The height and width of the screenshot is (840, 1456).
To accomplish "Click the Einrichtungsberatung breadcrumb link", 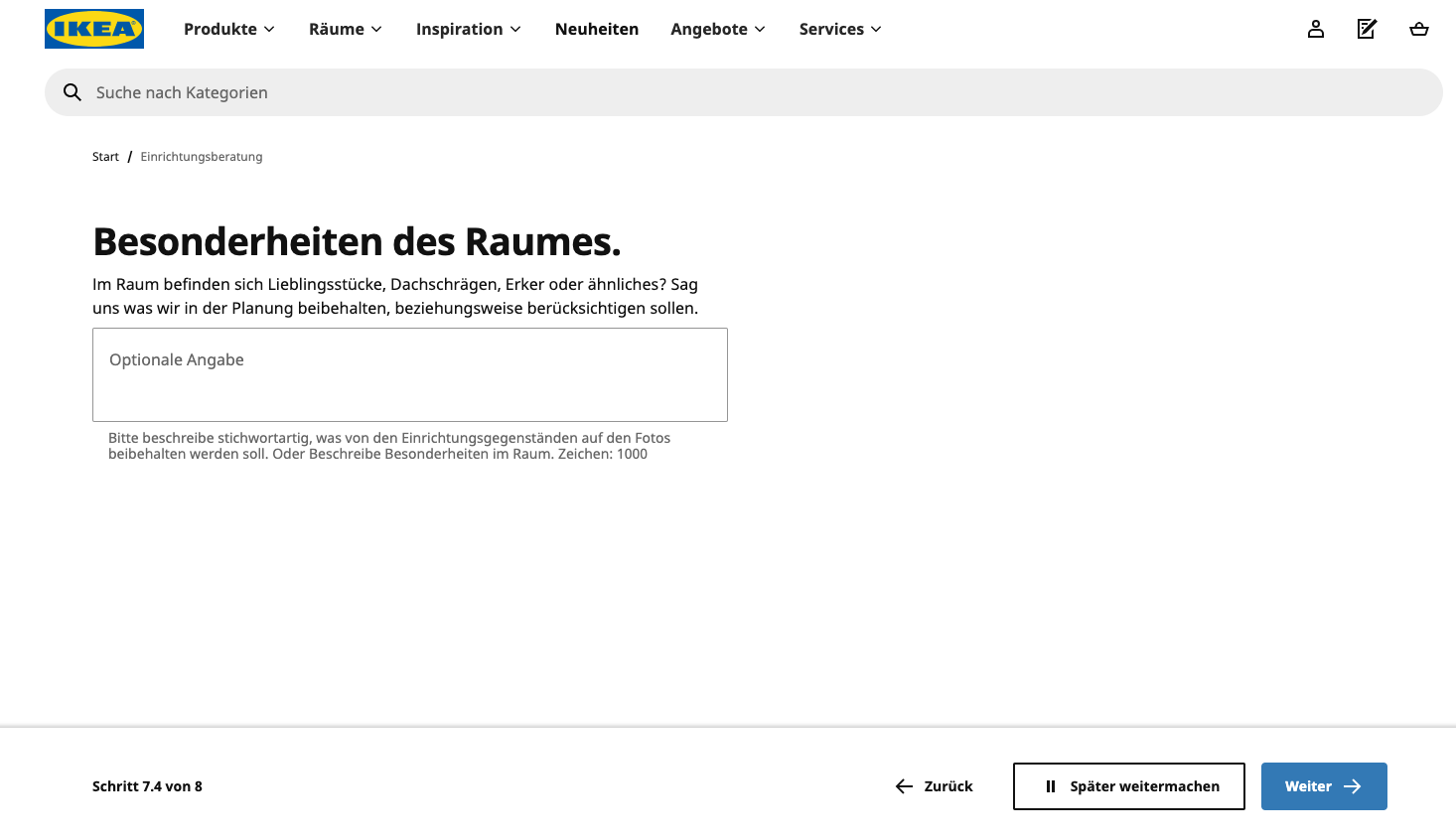I will (202, 157).
